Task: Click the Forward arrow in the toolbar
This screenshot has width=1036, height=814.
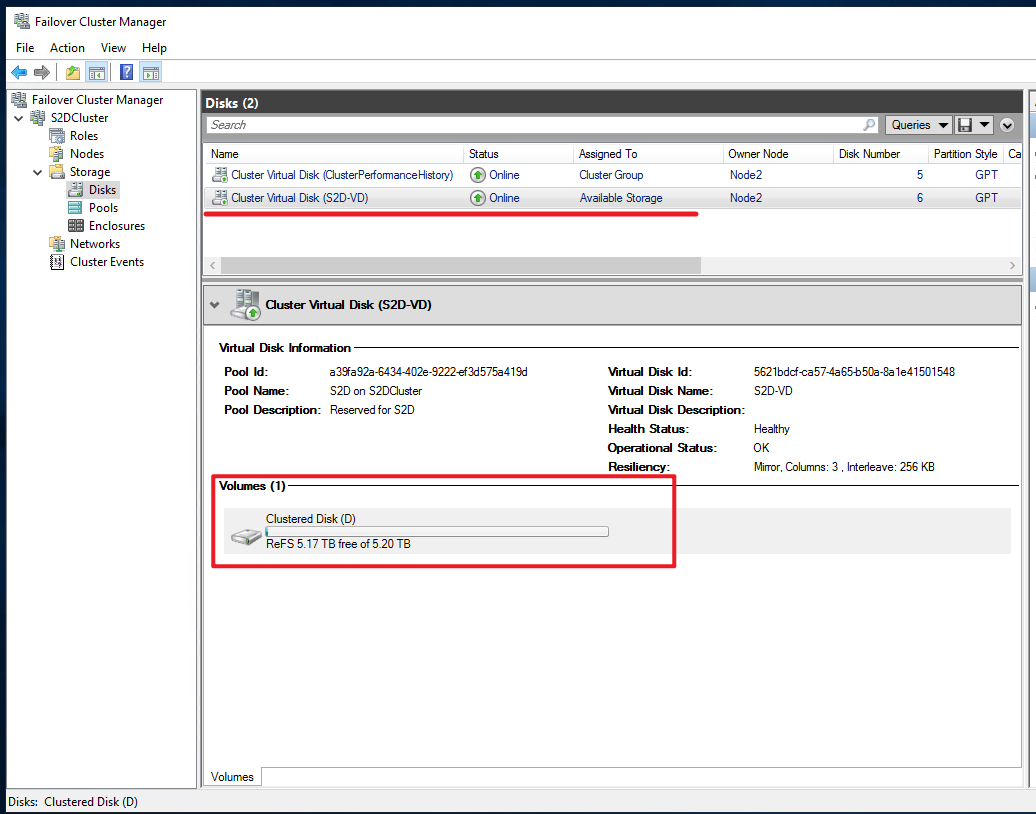Action: [x=42, y=72]
